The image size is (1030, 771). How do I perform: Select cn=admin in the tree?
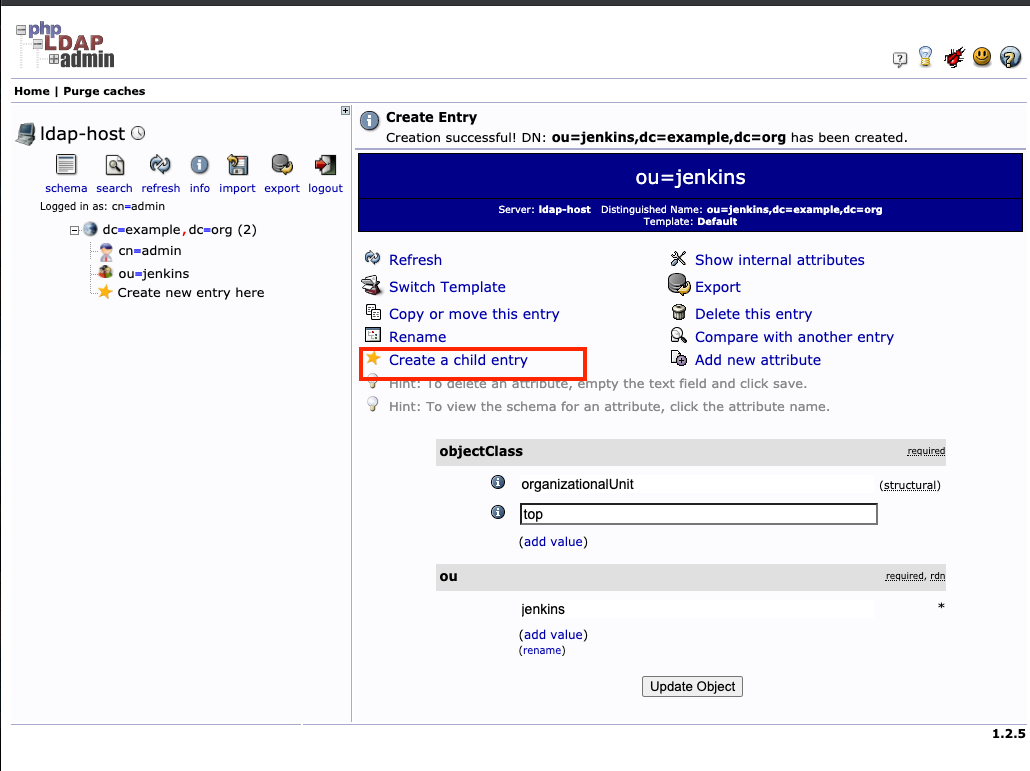click(149, 251)
